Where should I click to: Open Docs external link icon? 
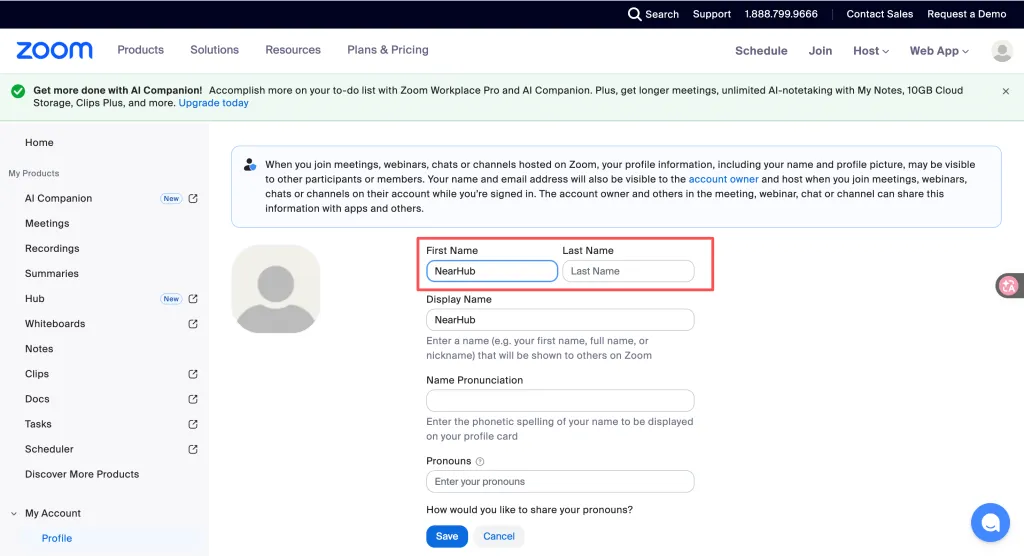[193, 399]
